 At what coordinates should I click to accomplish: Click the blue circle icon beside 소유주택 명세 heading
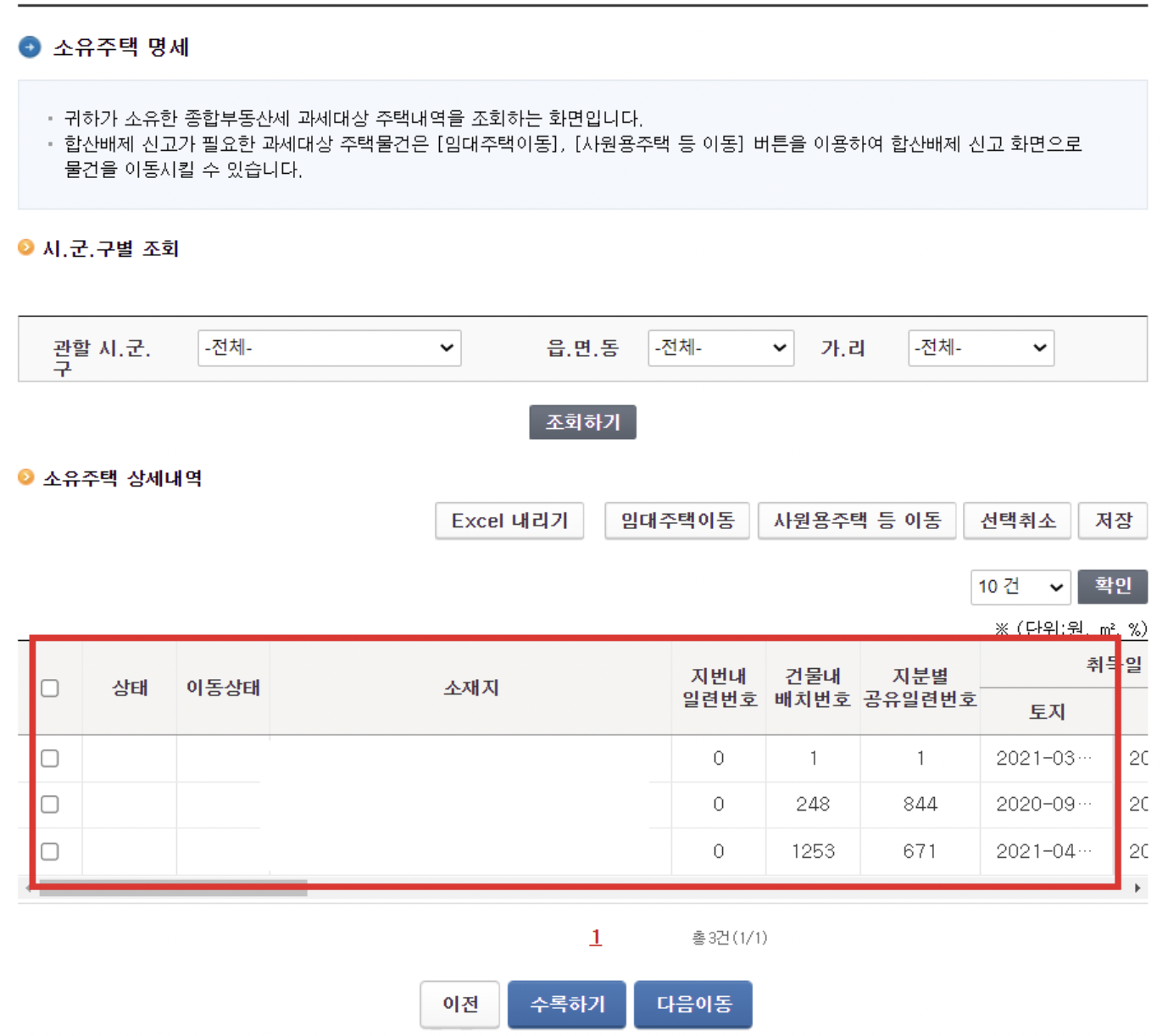[x=28, y=48]
